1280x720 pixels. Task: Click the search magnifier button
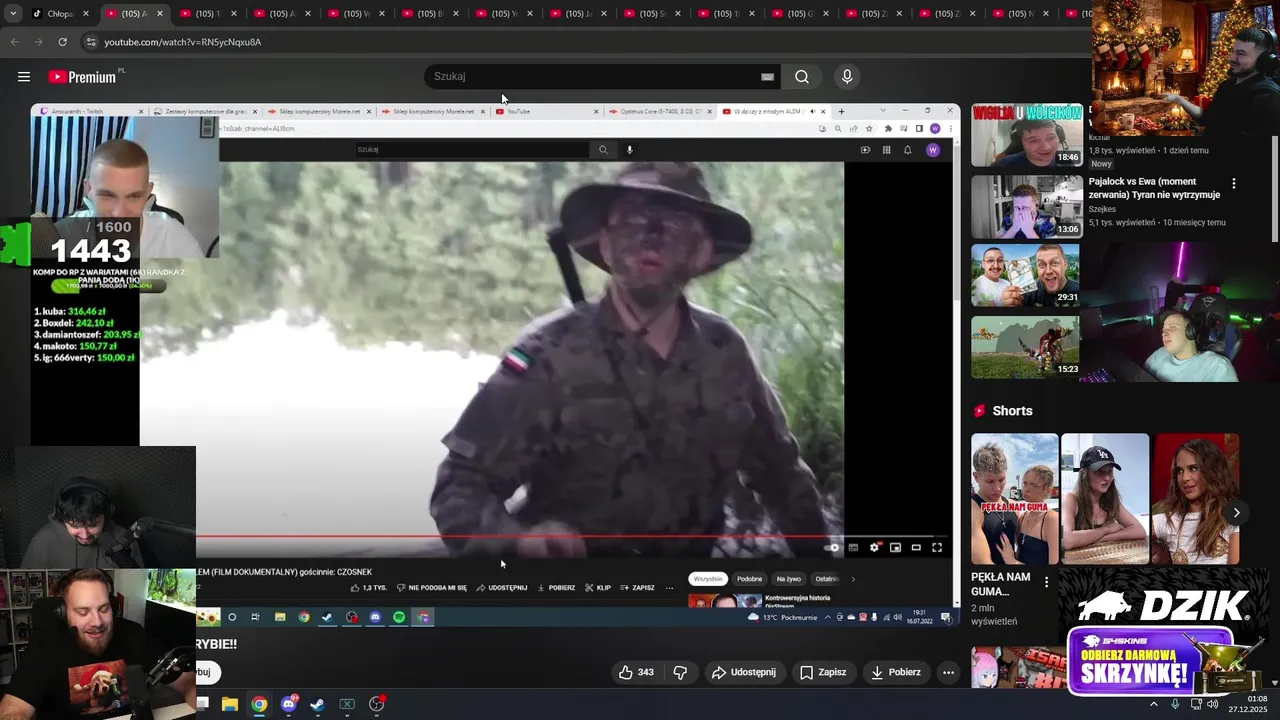coord(802,77)
